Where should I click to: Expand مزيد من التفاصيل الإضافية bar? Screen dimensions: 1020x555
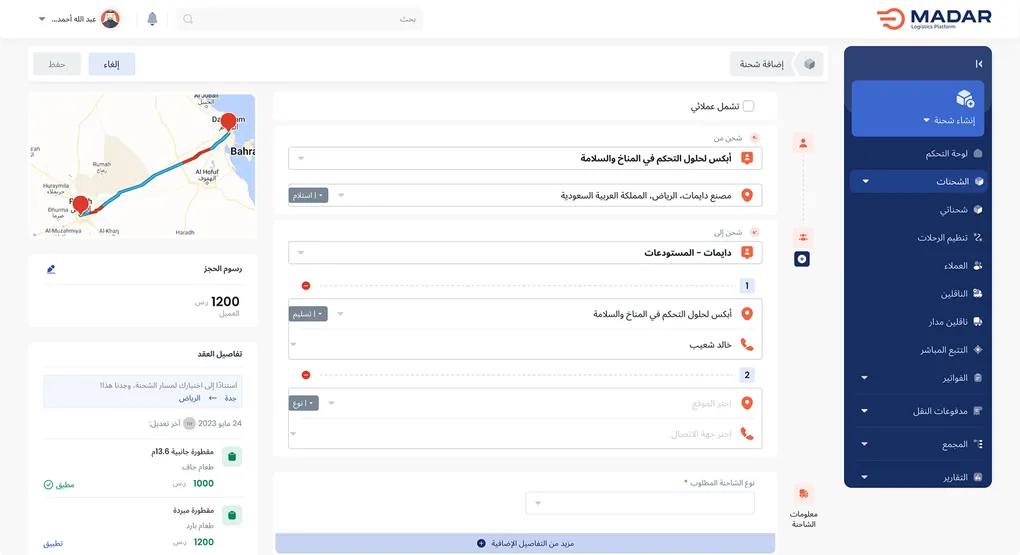pos(525,543)
